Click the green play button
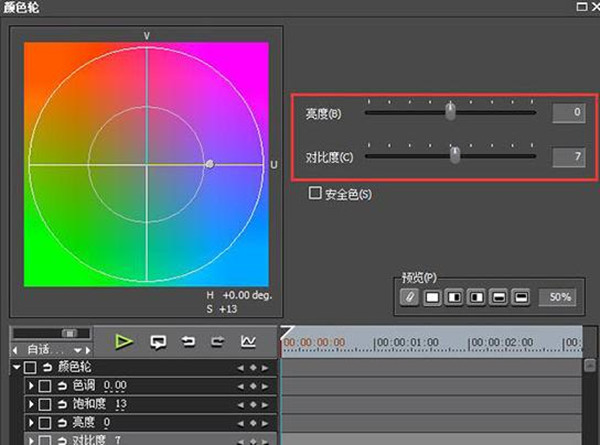600x445 pixels. (123, 342)
